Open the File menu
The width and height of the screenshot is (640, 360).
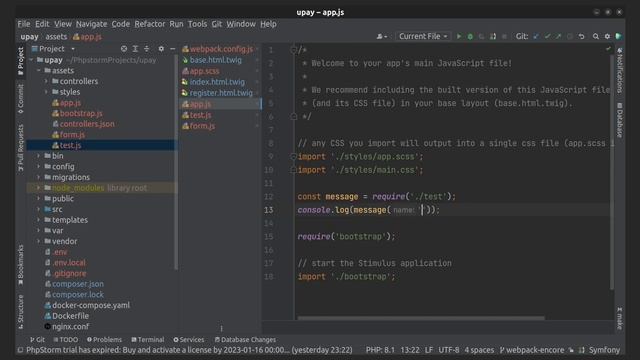24,24
